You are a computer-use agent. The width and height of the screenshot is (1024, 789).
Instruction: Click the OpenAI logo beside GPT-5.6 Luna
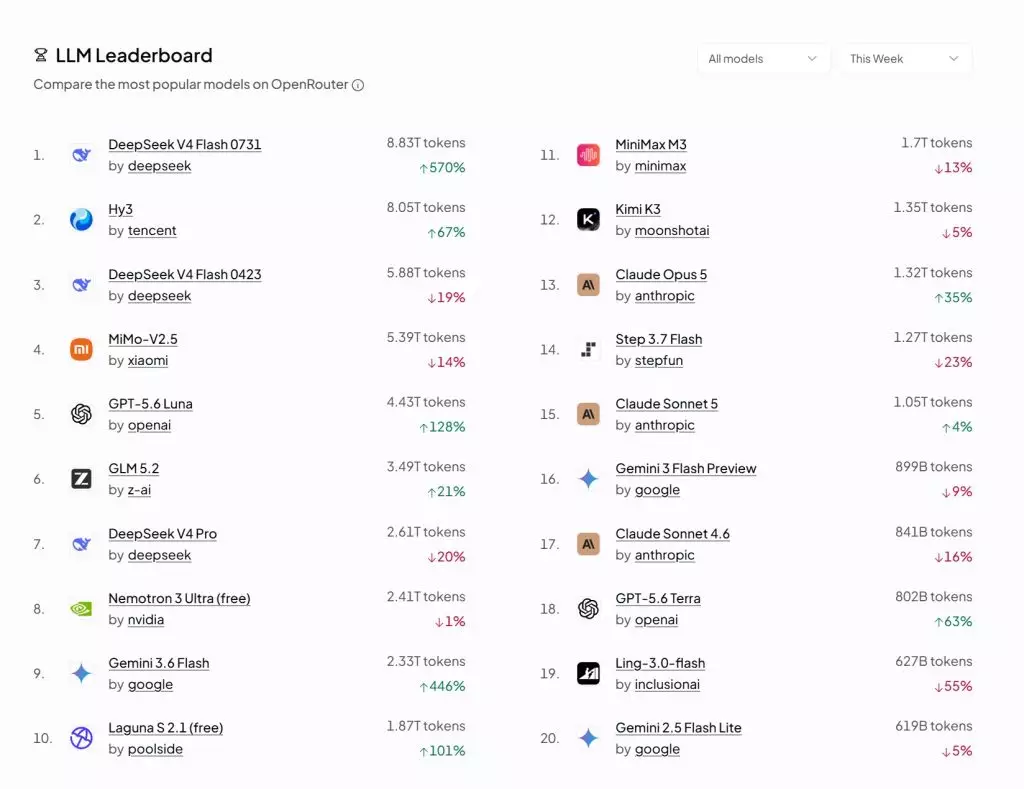click(81, 414)
